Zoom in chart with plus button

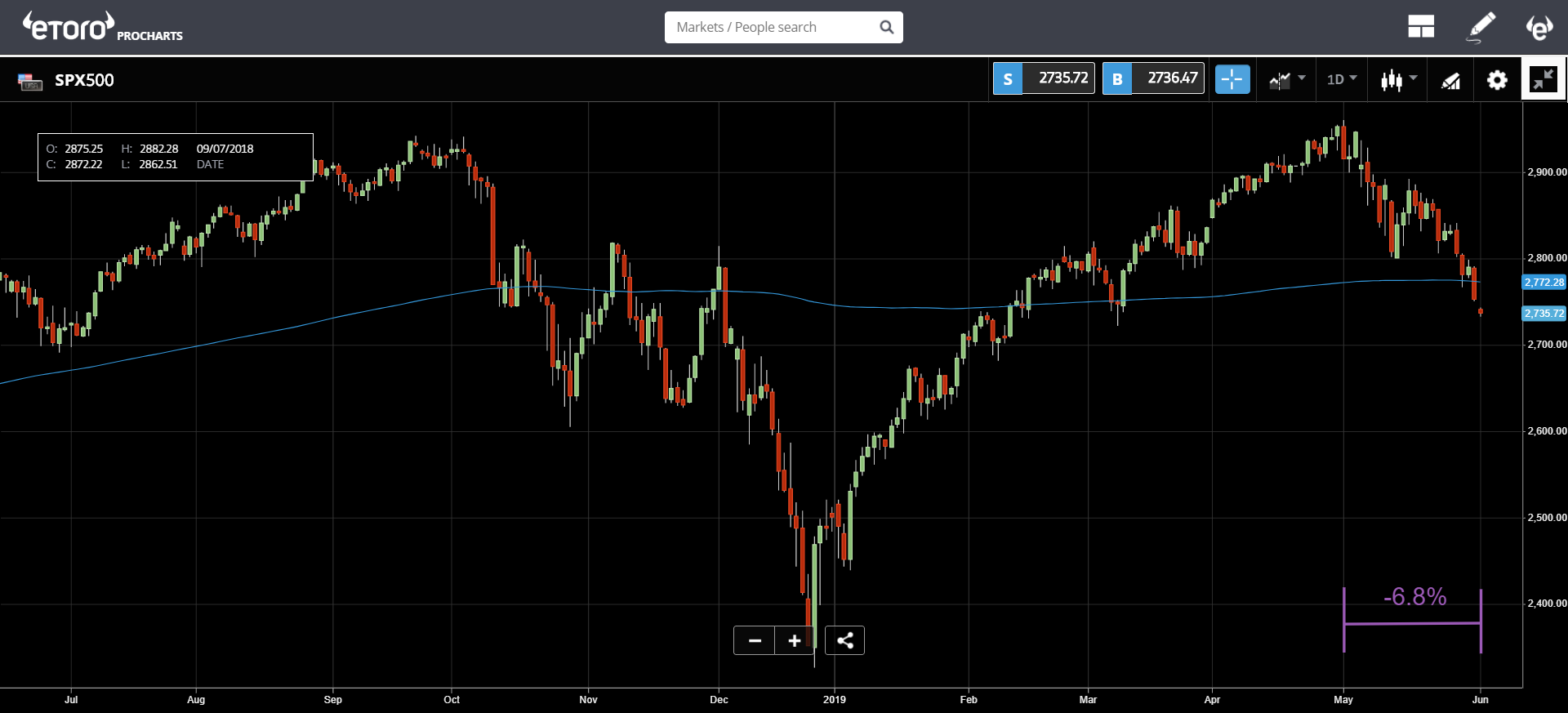[x=795, y=640]
